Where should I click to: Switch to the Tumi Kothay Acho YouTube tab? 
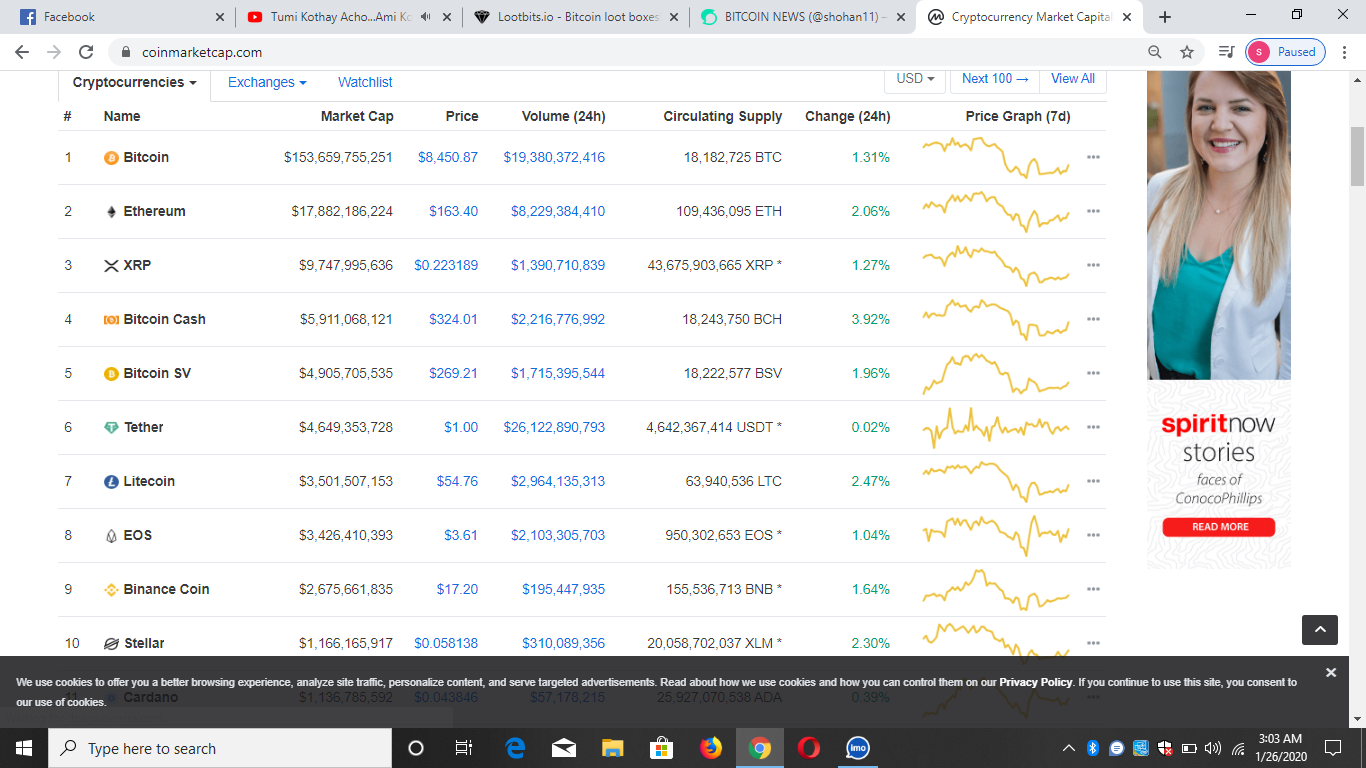347,17
